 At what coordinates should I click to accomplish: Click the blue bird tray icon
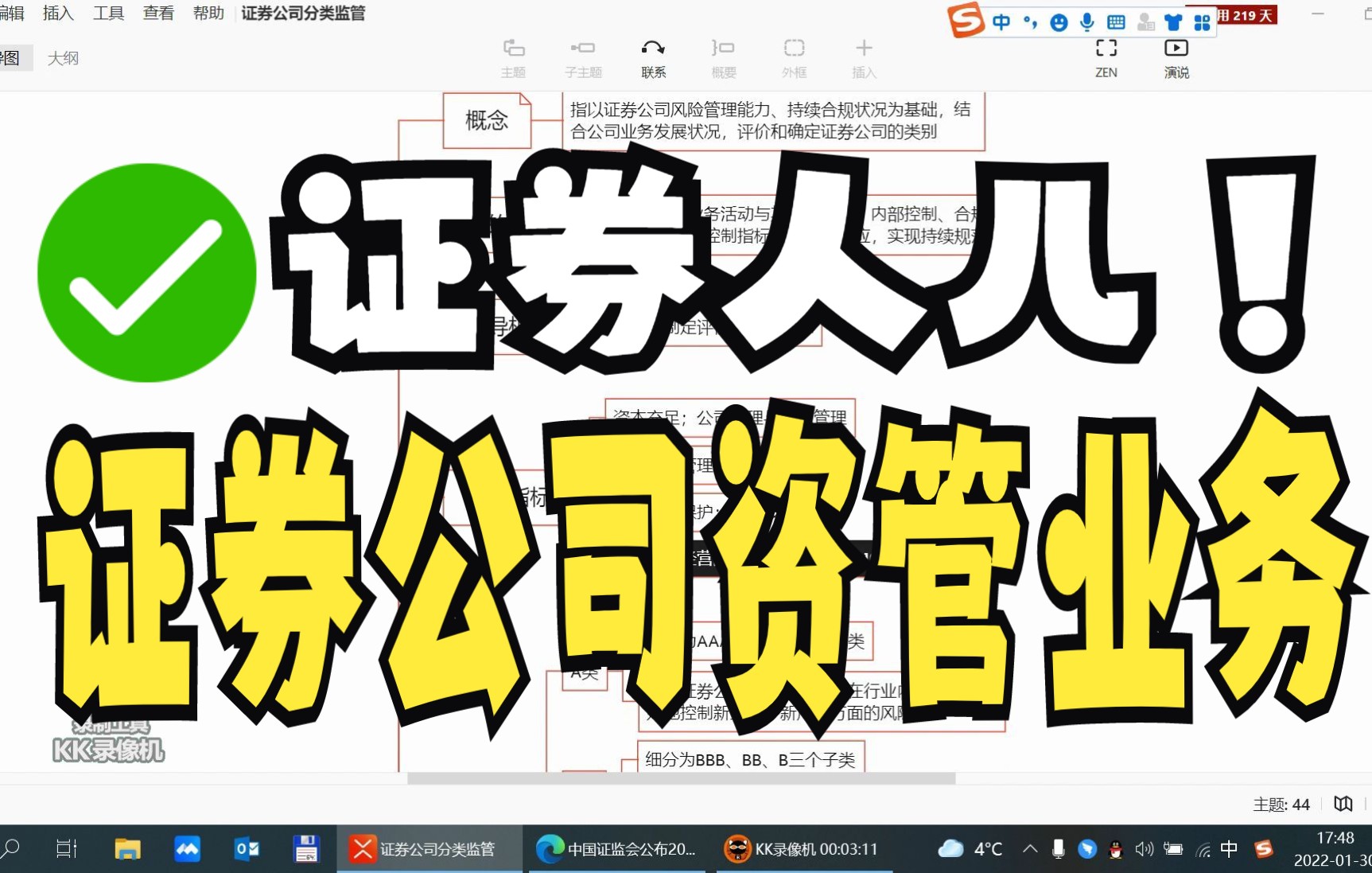[1087, 849]
